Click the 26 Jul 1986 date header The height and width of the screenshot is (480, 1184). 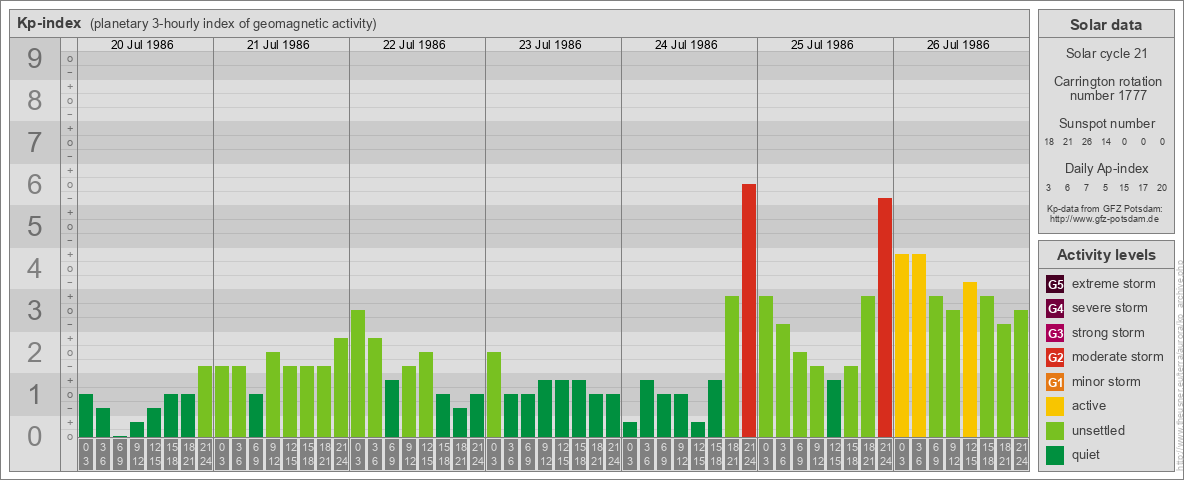tap(958, 45)
